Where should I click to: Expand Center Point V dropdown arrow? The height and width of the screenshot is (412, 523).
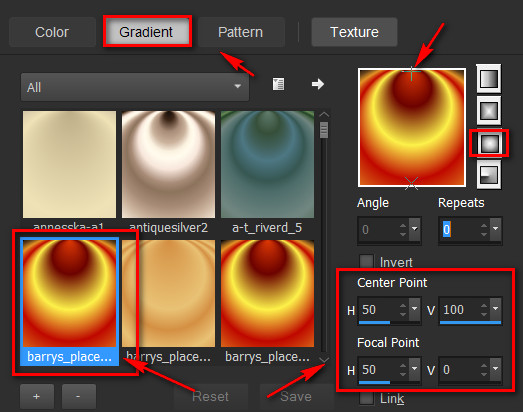click(x=496, y=309)
